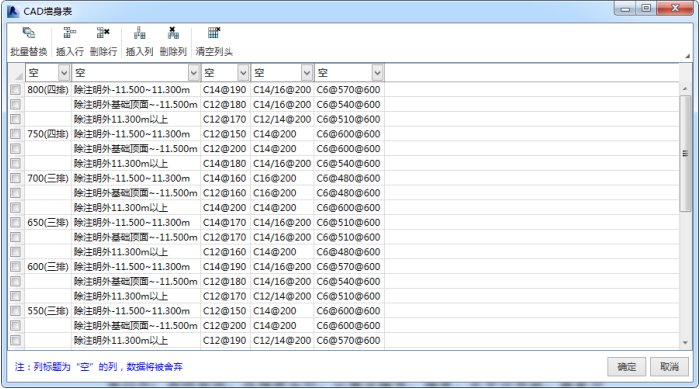Select cell 650(三排)
Viewport: 700px width, 389px height.
[48, 222]
